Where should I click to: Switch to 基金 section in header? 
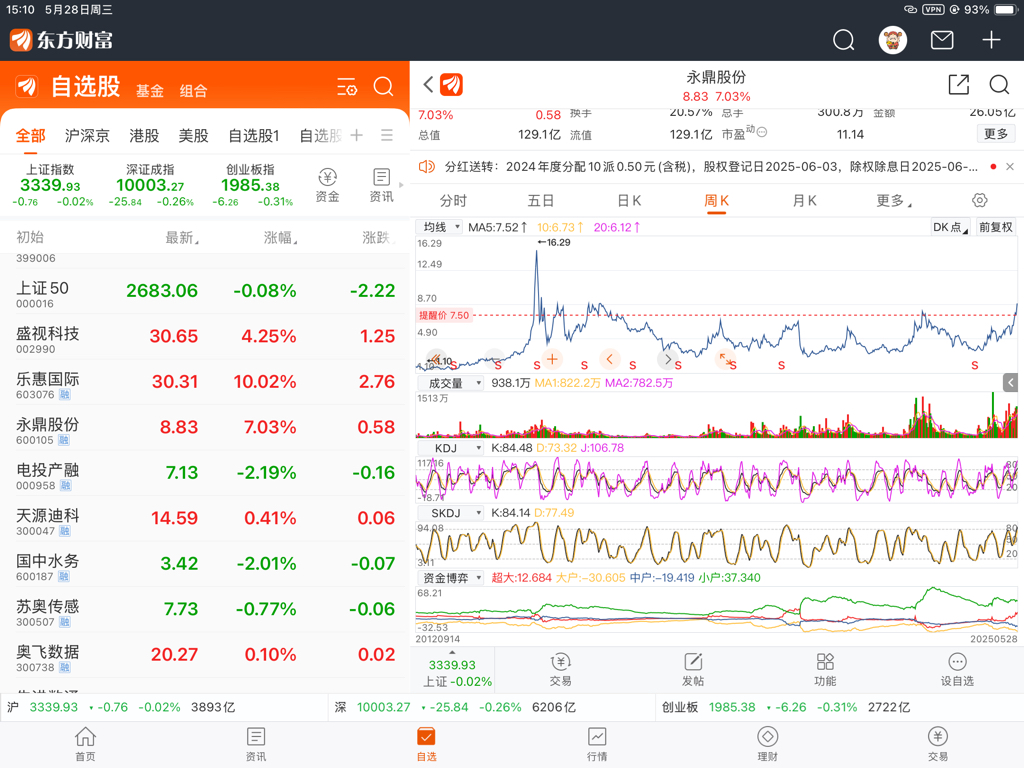[x=150, y=91]
